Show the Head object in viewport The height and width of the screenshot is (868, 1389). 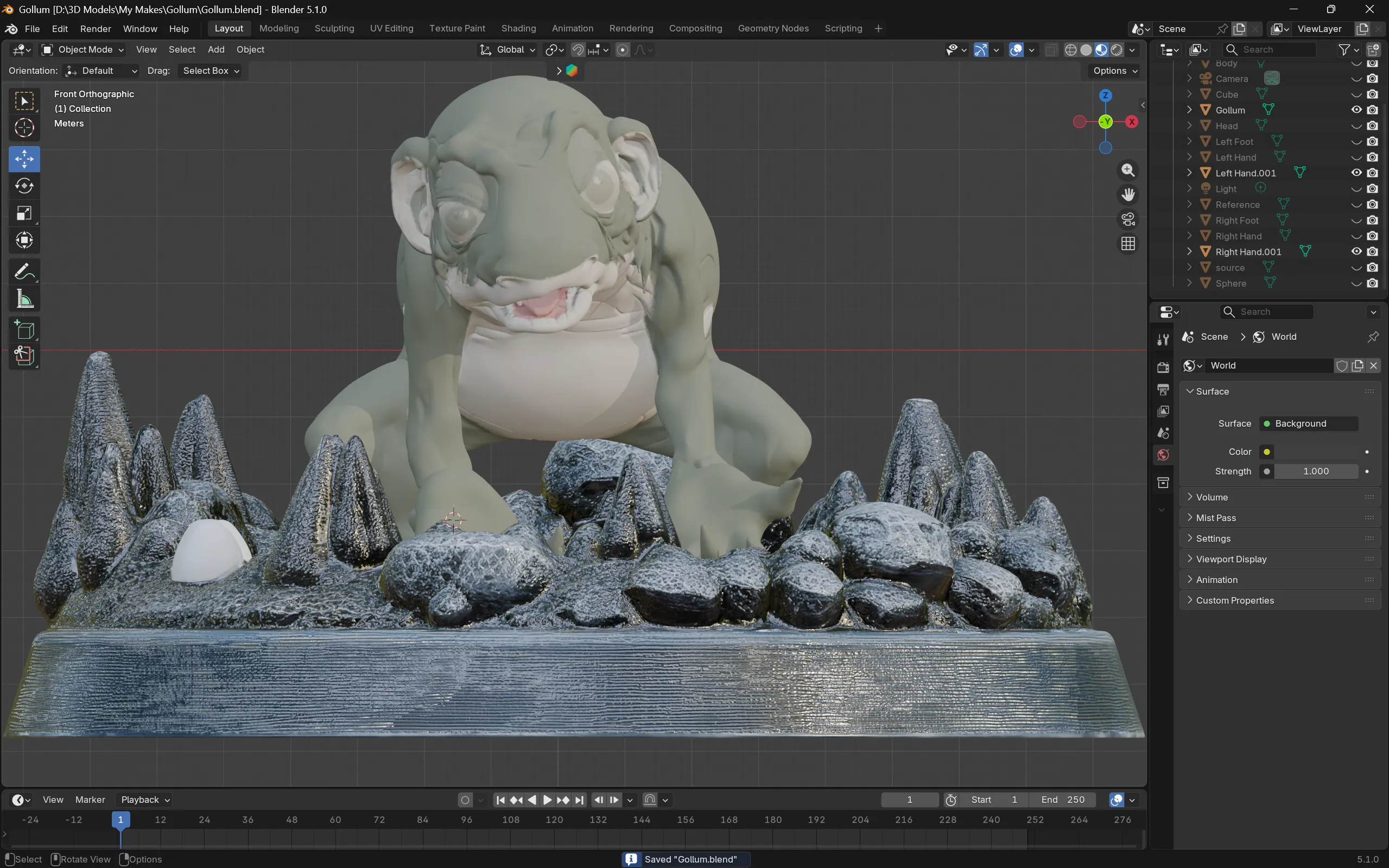point(1356,126)
